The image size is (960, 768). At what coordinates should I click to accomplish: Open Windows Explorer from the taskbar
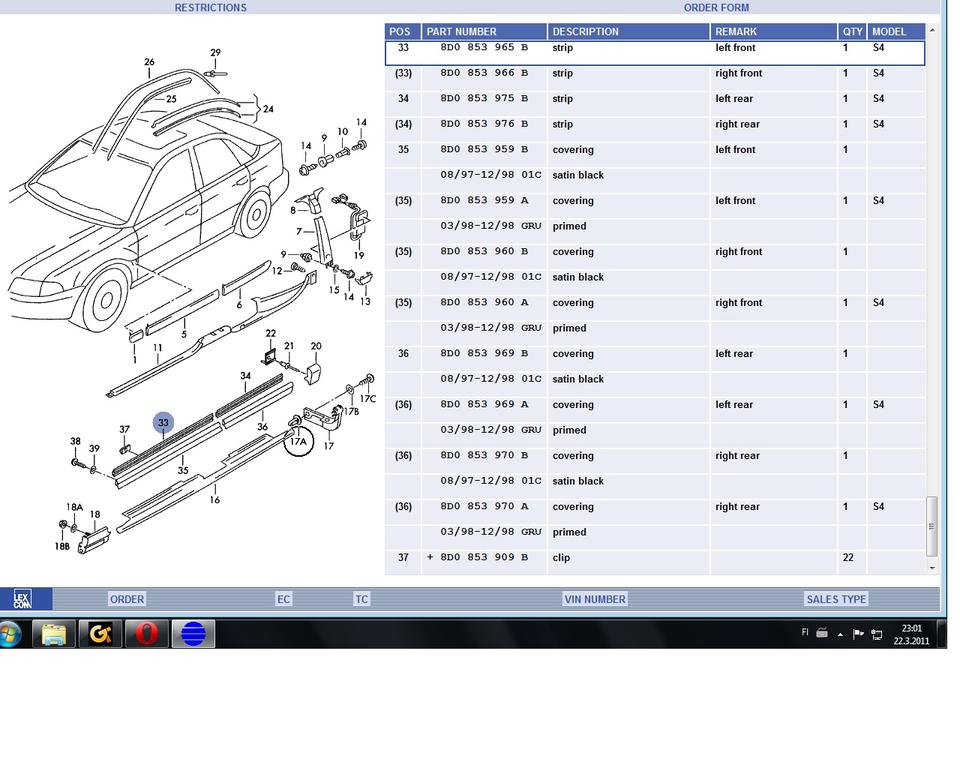pos(53,634)
